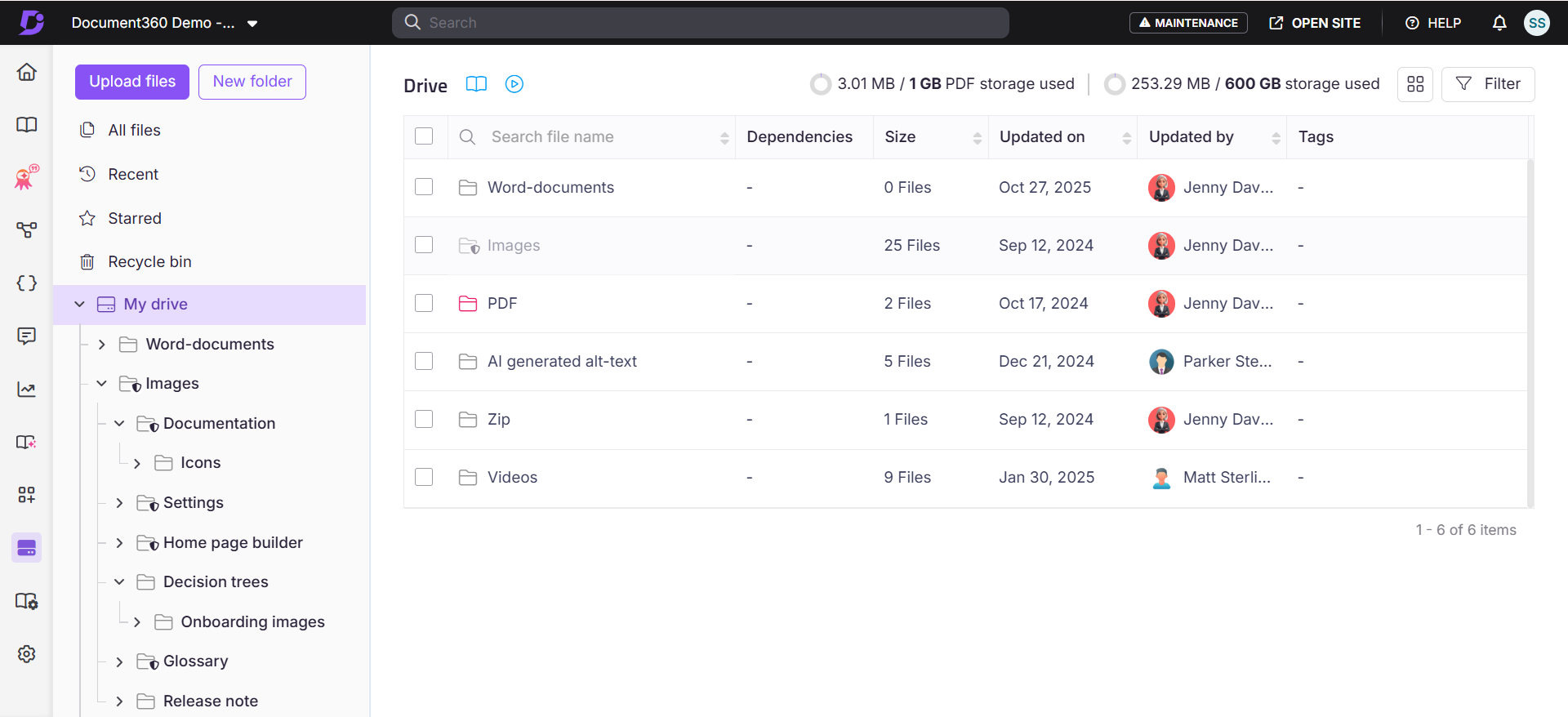This screenshot has width=1568, height=717.
Task: Open the Home icon in left sidebar
Action: [27, 72]
